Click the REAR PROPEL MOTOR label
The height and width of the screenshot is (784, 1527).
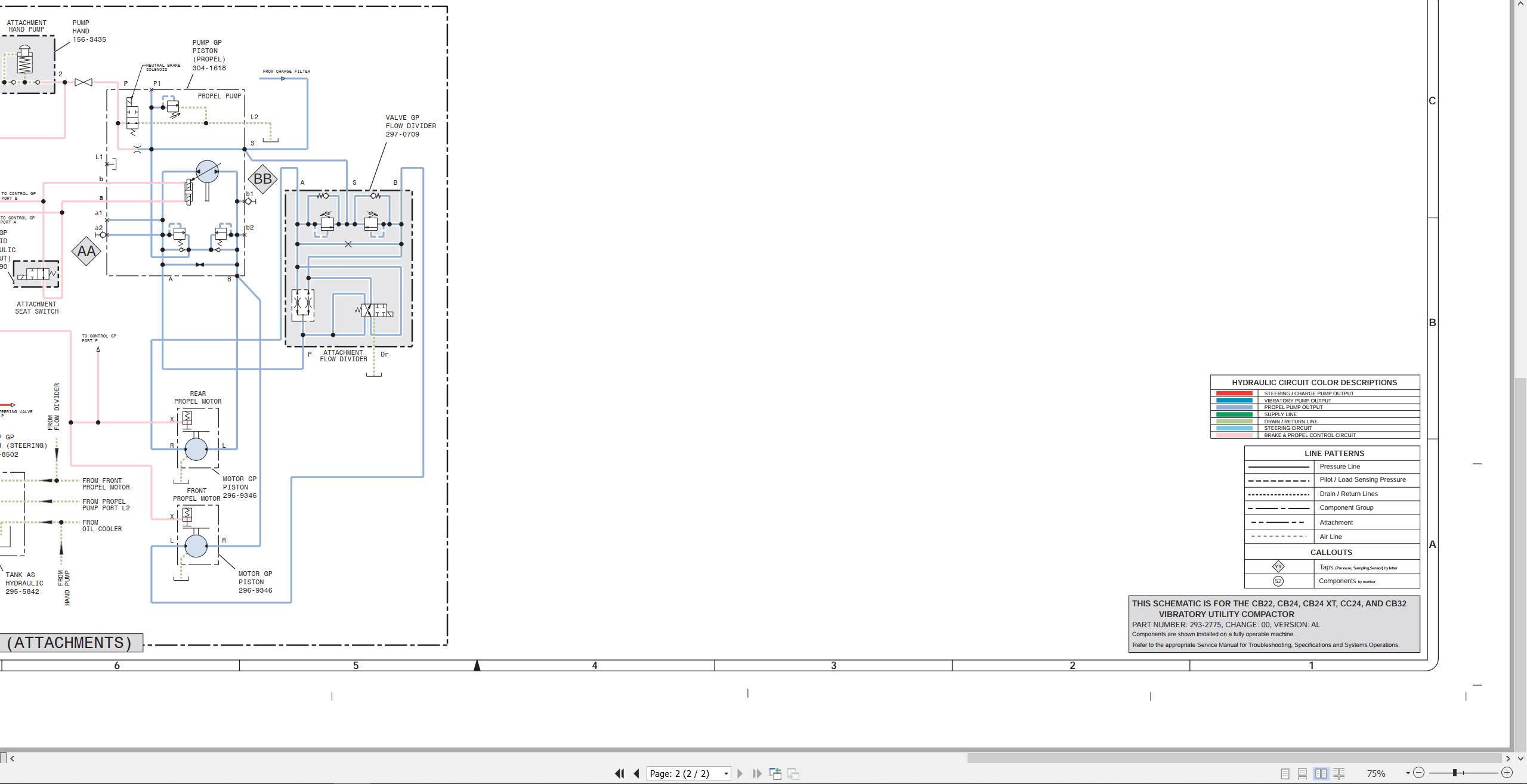pos(197,398)
